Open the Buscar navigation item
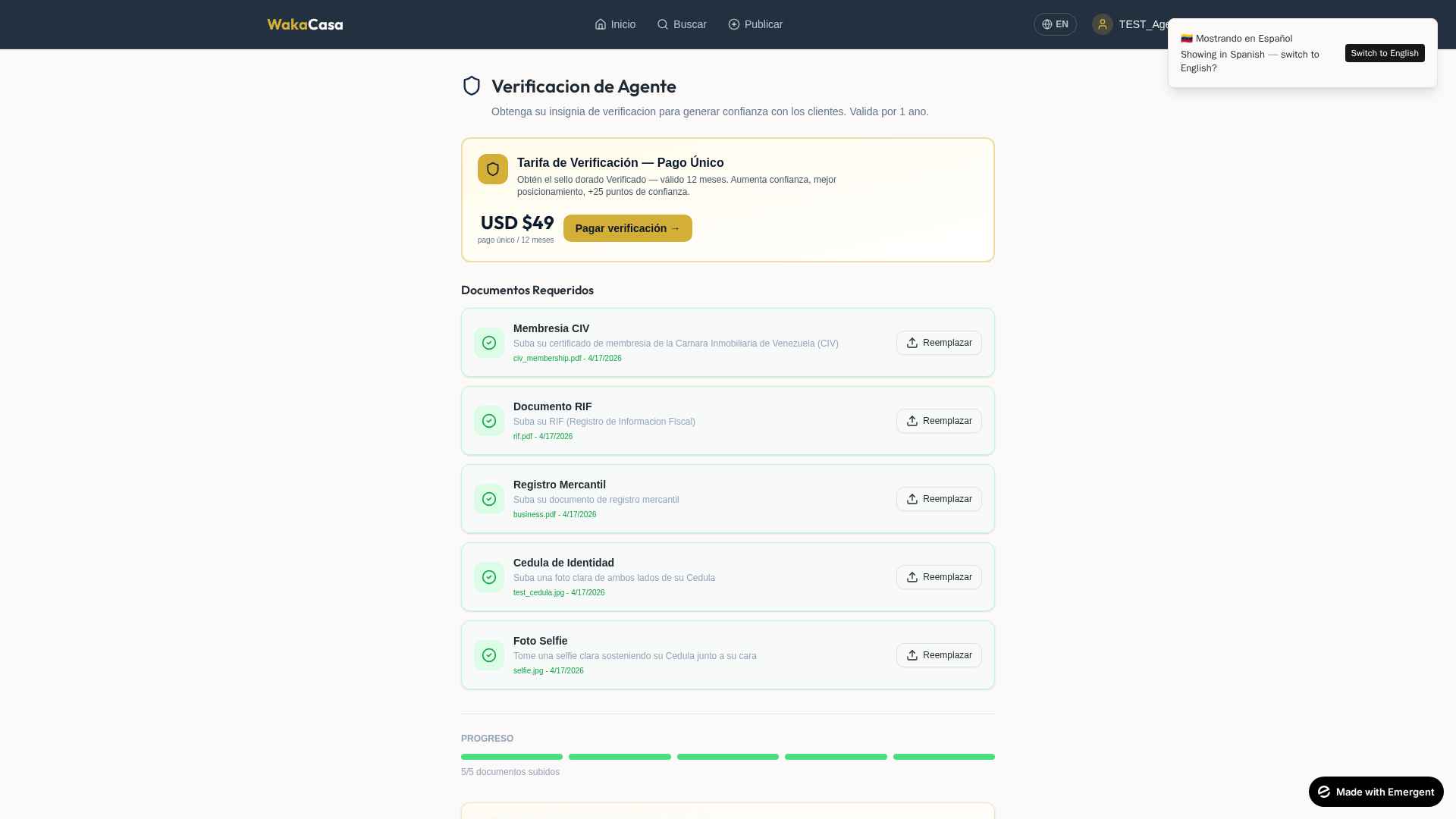1456x819 pixels. click(682, 24)
